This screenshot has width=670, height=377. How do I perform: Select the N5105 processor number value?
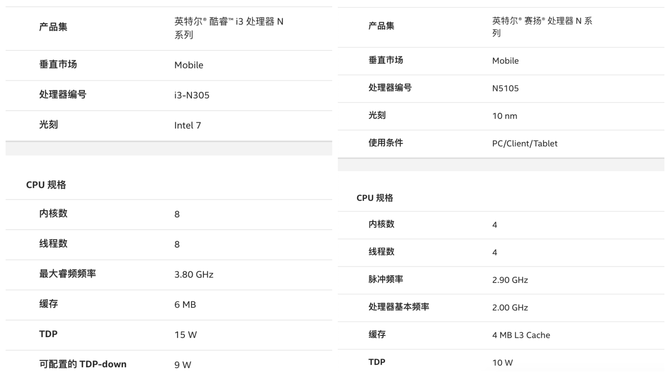click(x=505, y=88)
